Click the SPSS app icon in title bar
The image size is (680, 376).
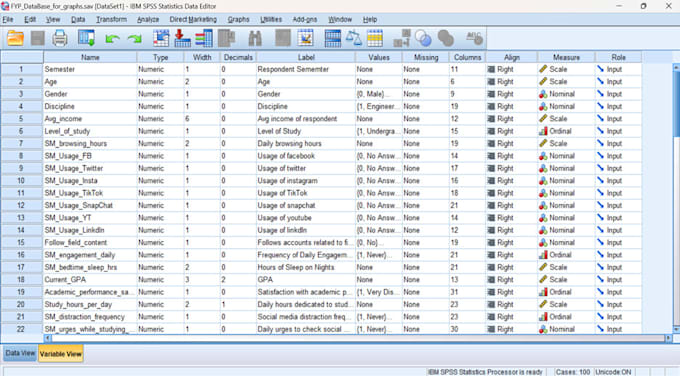coord(5,6)
